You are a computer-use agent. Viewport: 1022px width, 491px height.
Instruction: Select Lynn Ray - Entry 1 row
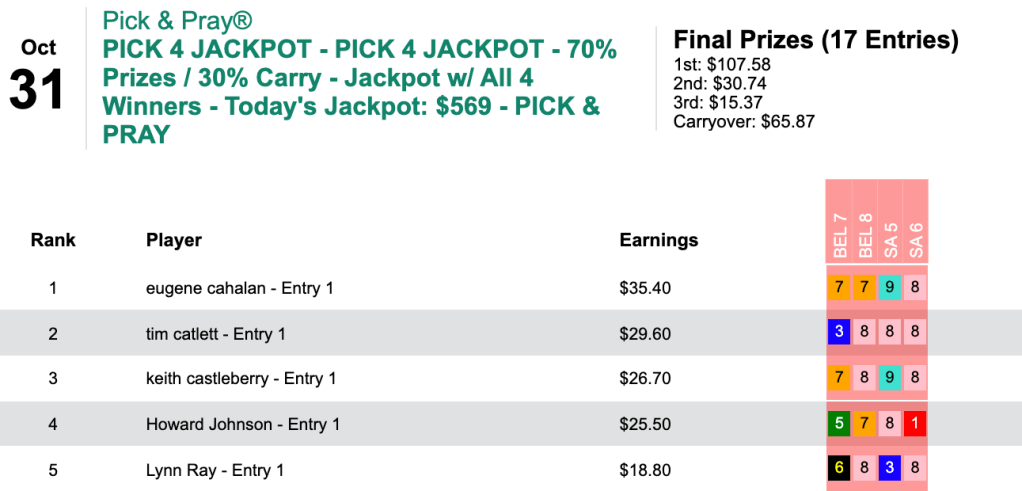[x=215, y=470]
